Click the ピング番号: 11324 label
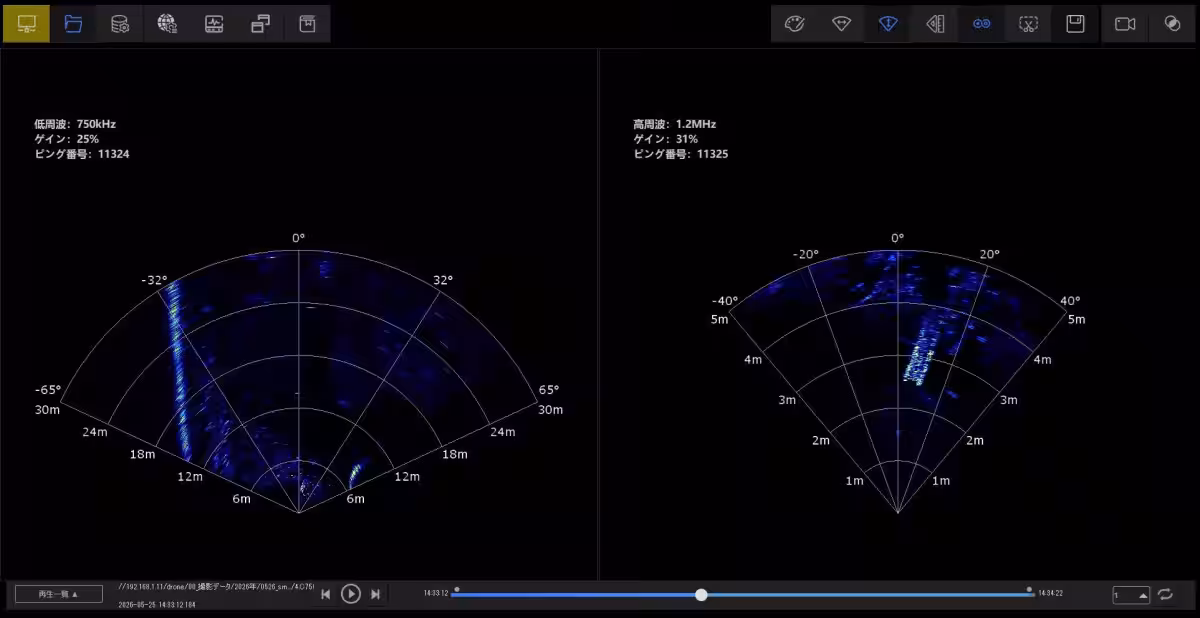 coord(82,154)
